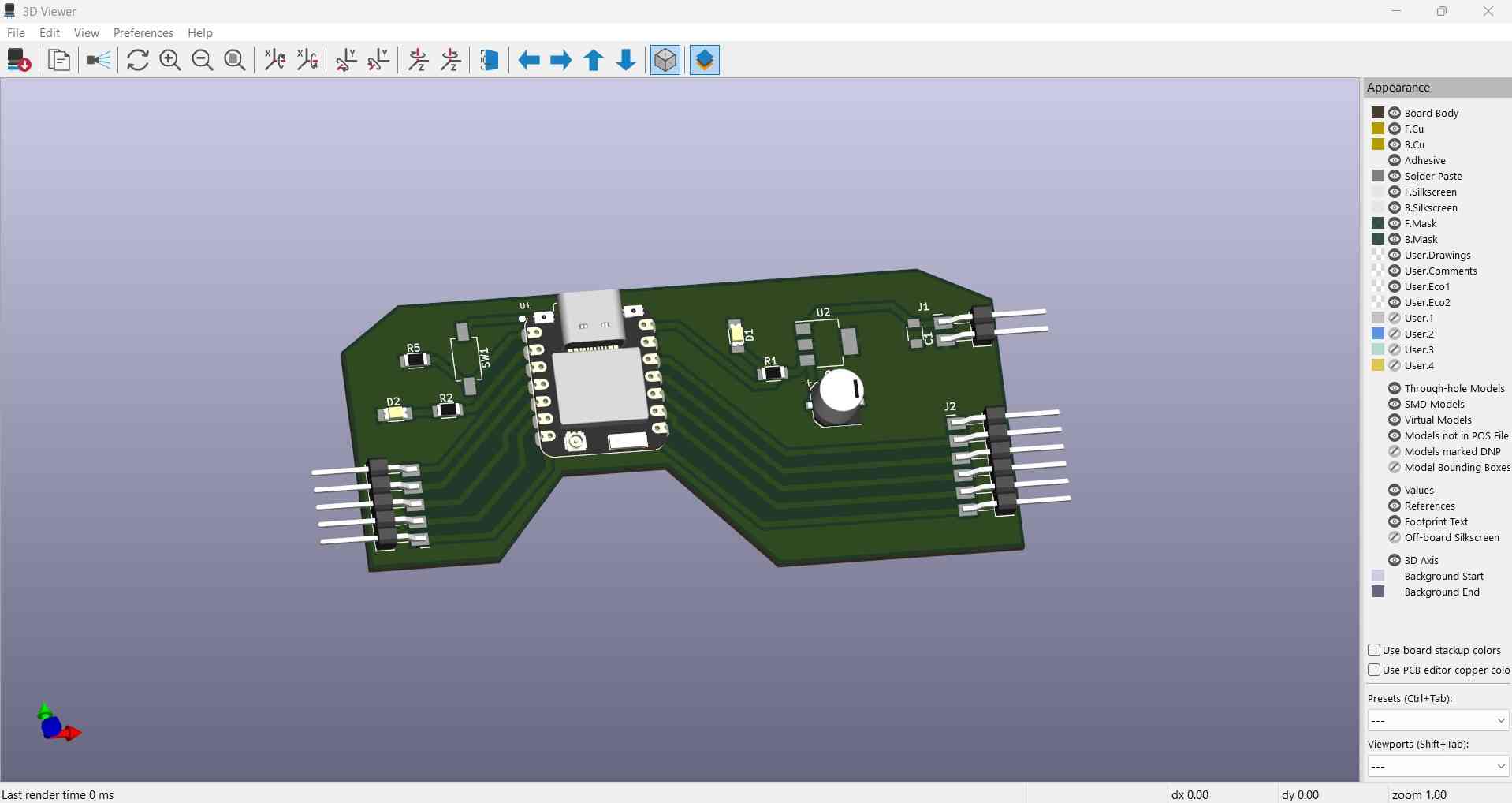This screenshot has height=803, width=1512.
Task: Toggle orthographic projection cube icon
Action: point(665,60)
